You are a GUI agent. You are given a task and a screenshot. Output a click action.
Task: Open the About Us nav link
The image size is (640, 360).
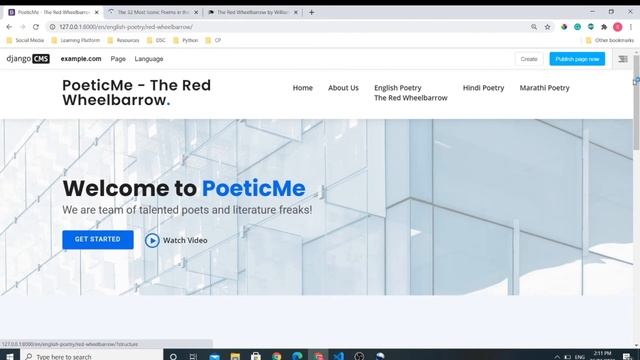[343, 88]
